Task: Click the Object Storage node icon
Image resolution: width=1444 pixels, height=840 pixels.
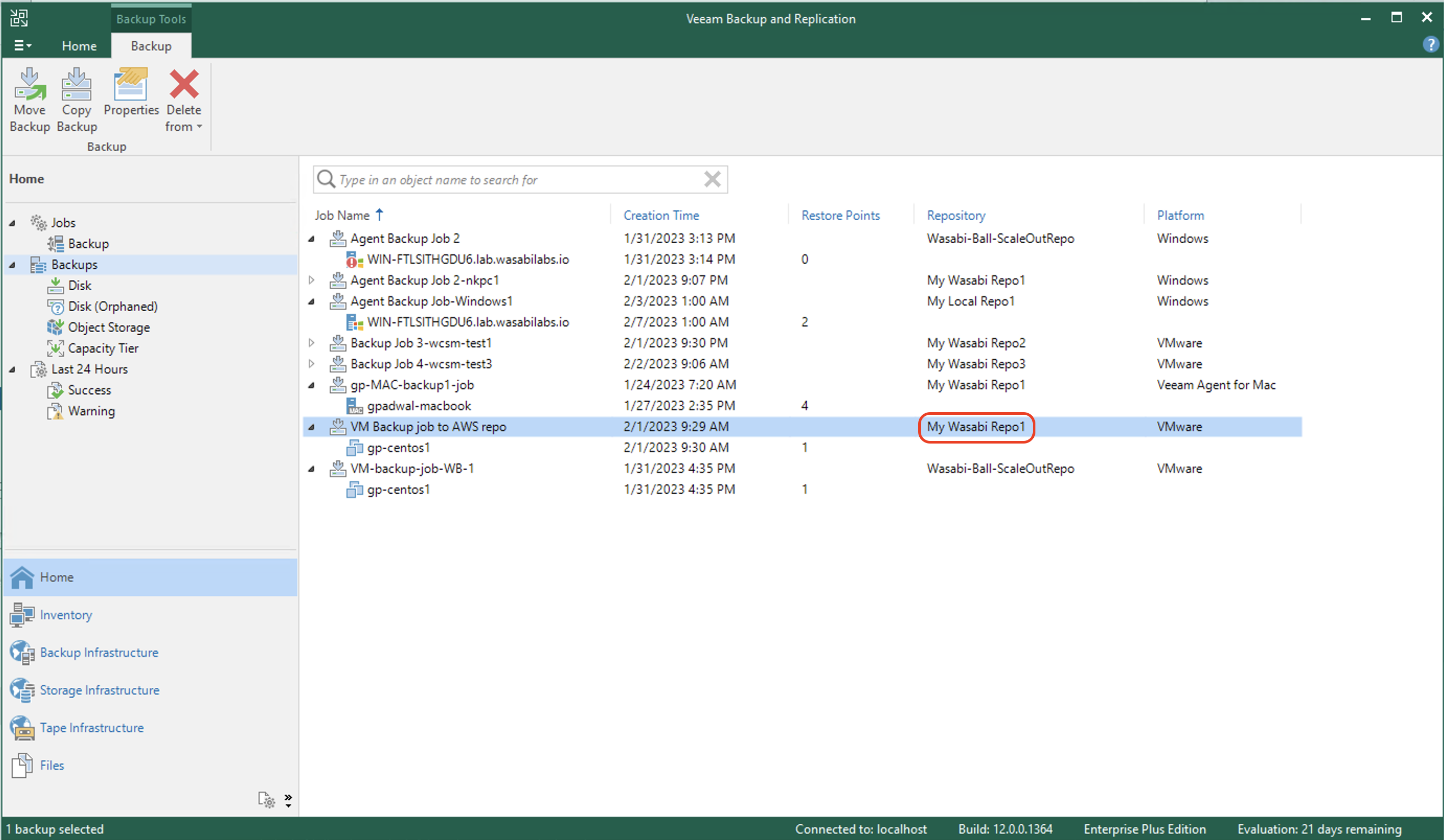Action: click(x=55, y=327)
